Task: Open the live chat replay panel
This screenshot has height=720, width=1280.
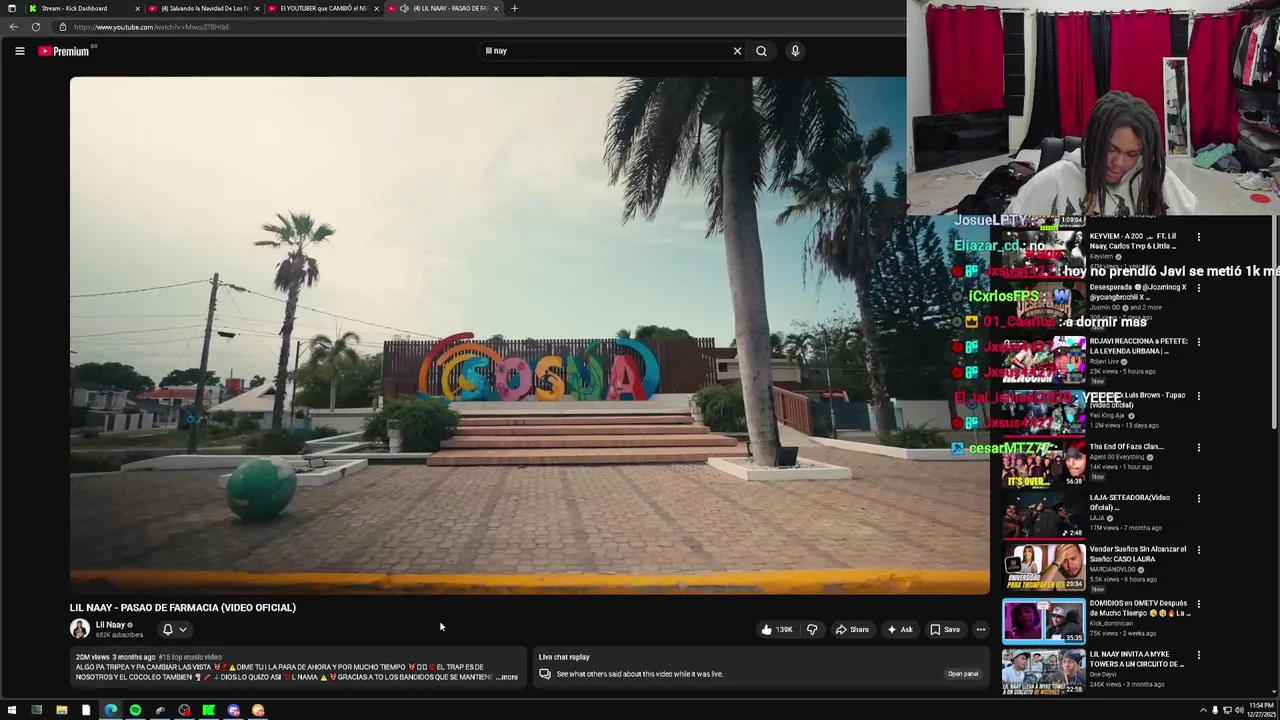Action: click(963, 674)
